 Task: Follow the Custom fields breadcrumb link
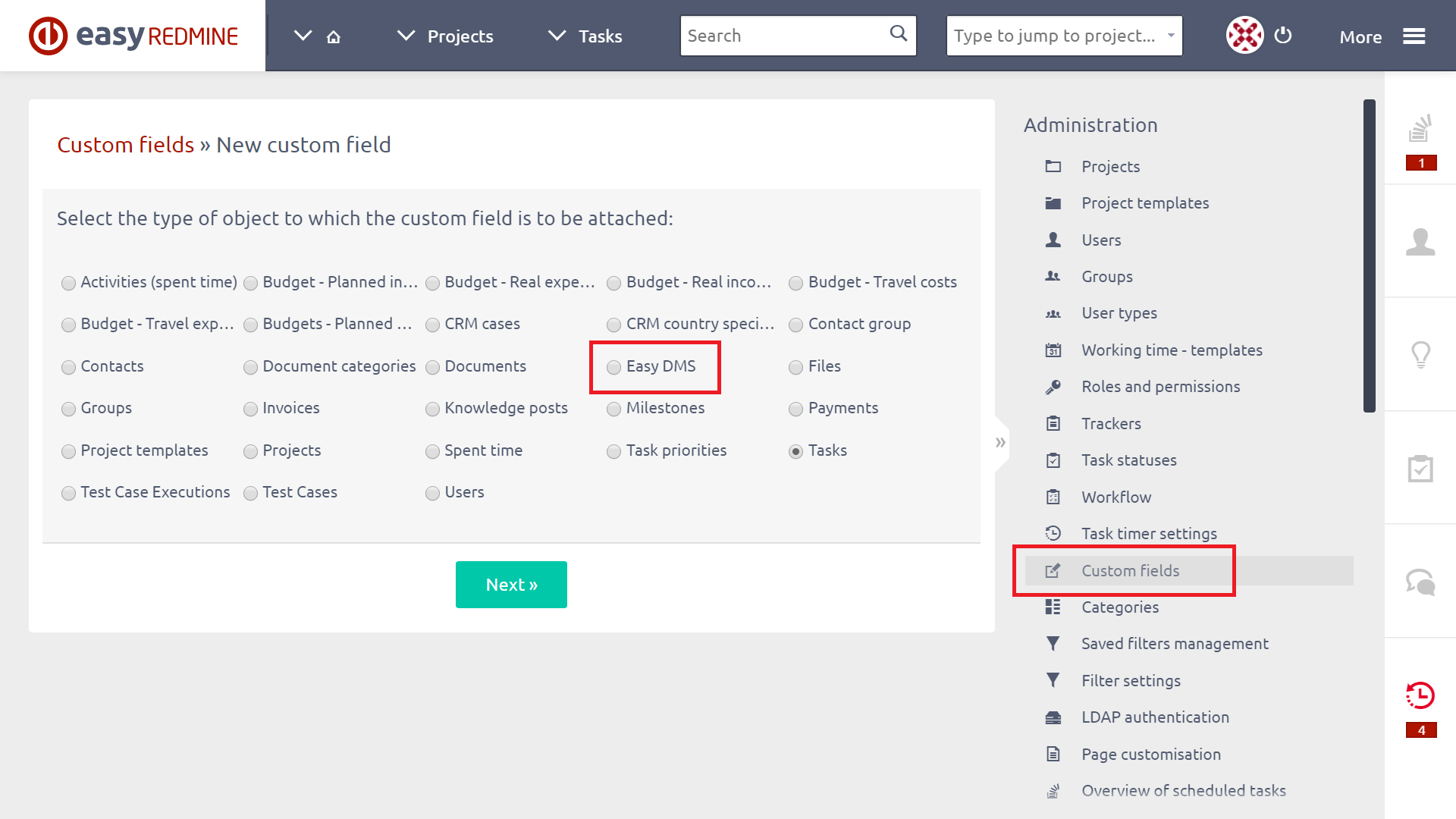click(126, 145)
